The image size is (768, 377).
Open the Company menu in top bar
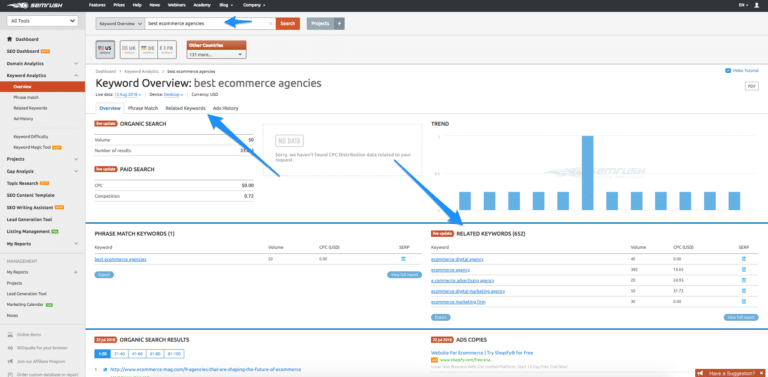click(x=254, y=5)
